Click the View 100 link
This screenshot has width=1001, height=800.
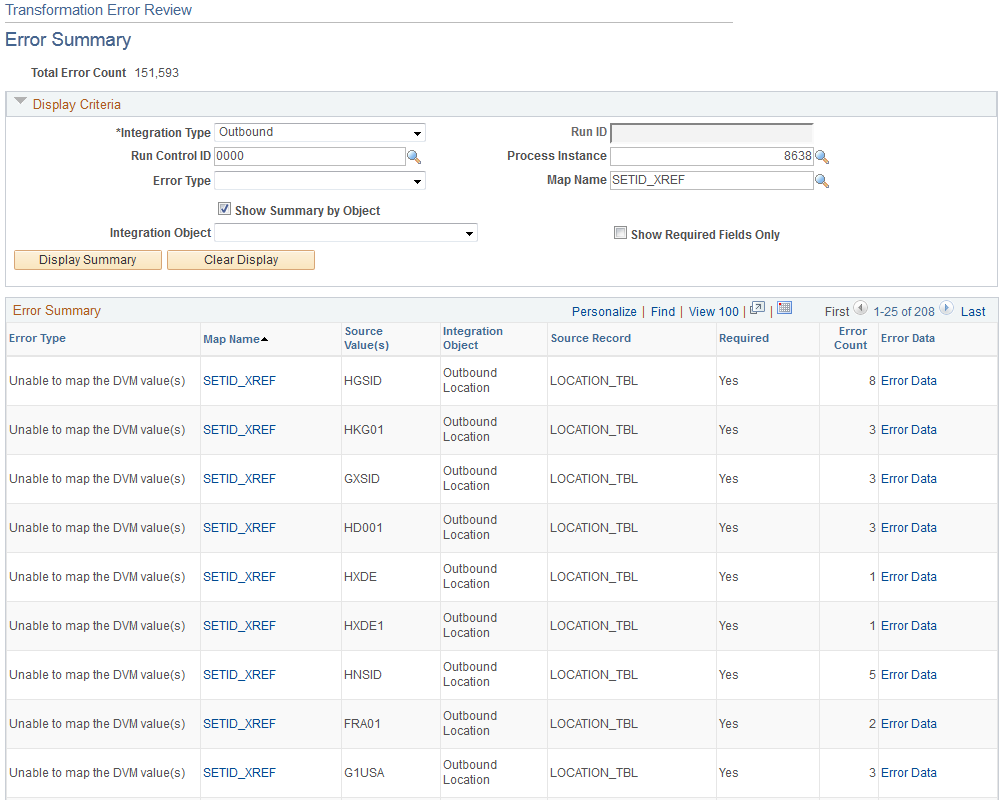pos(713,312)
